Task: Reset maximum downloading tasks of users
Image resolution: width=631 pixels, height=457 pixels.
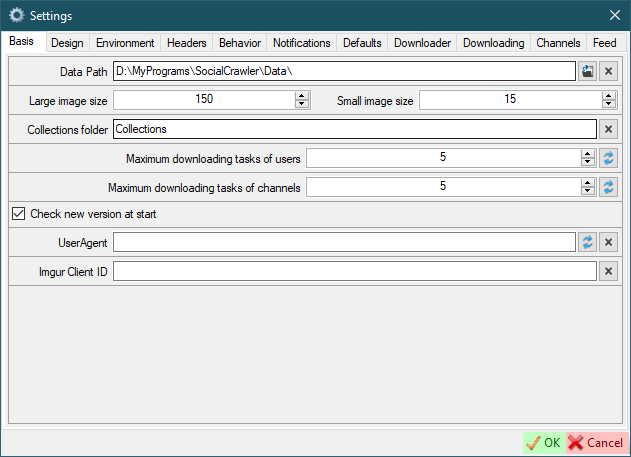Action: [x=608, y=158]
